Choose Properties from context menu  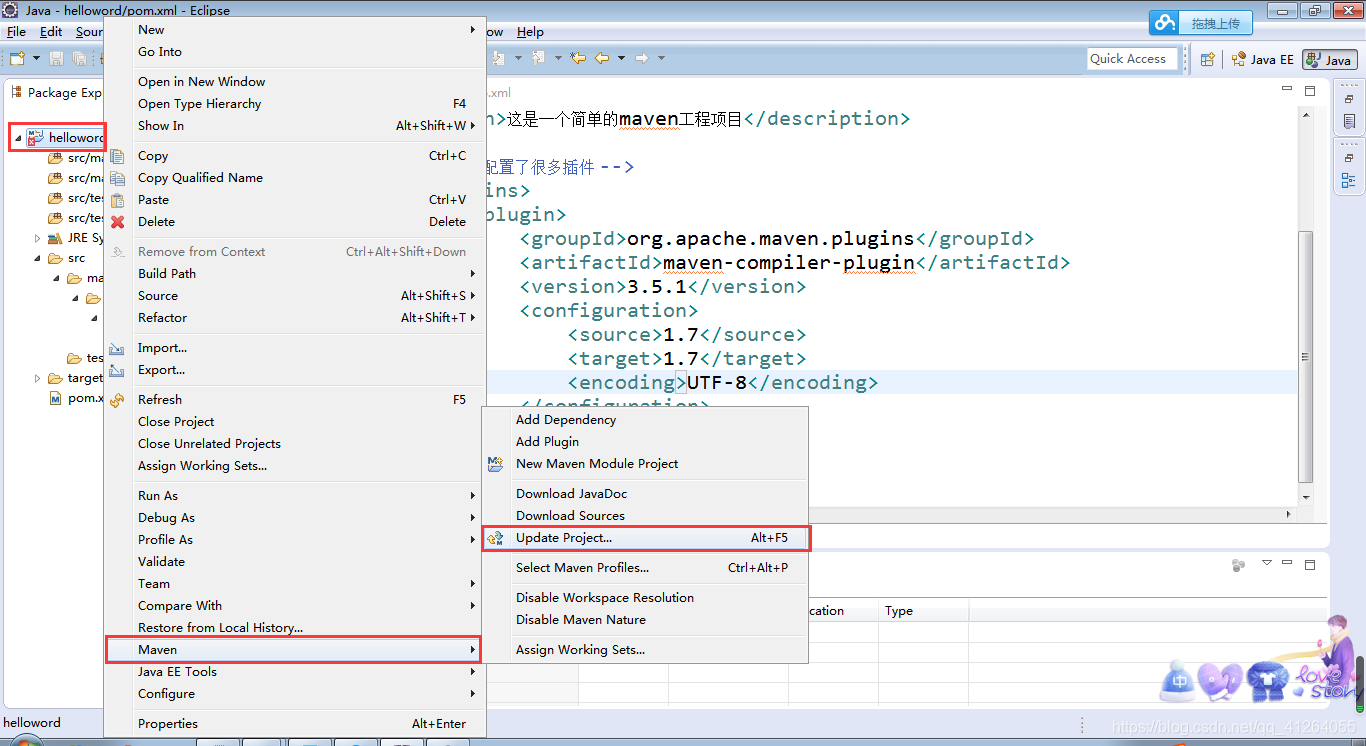click(x=295, y=724)
